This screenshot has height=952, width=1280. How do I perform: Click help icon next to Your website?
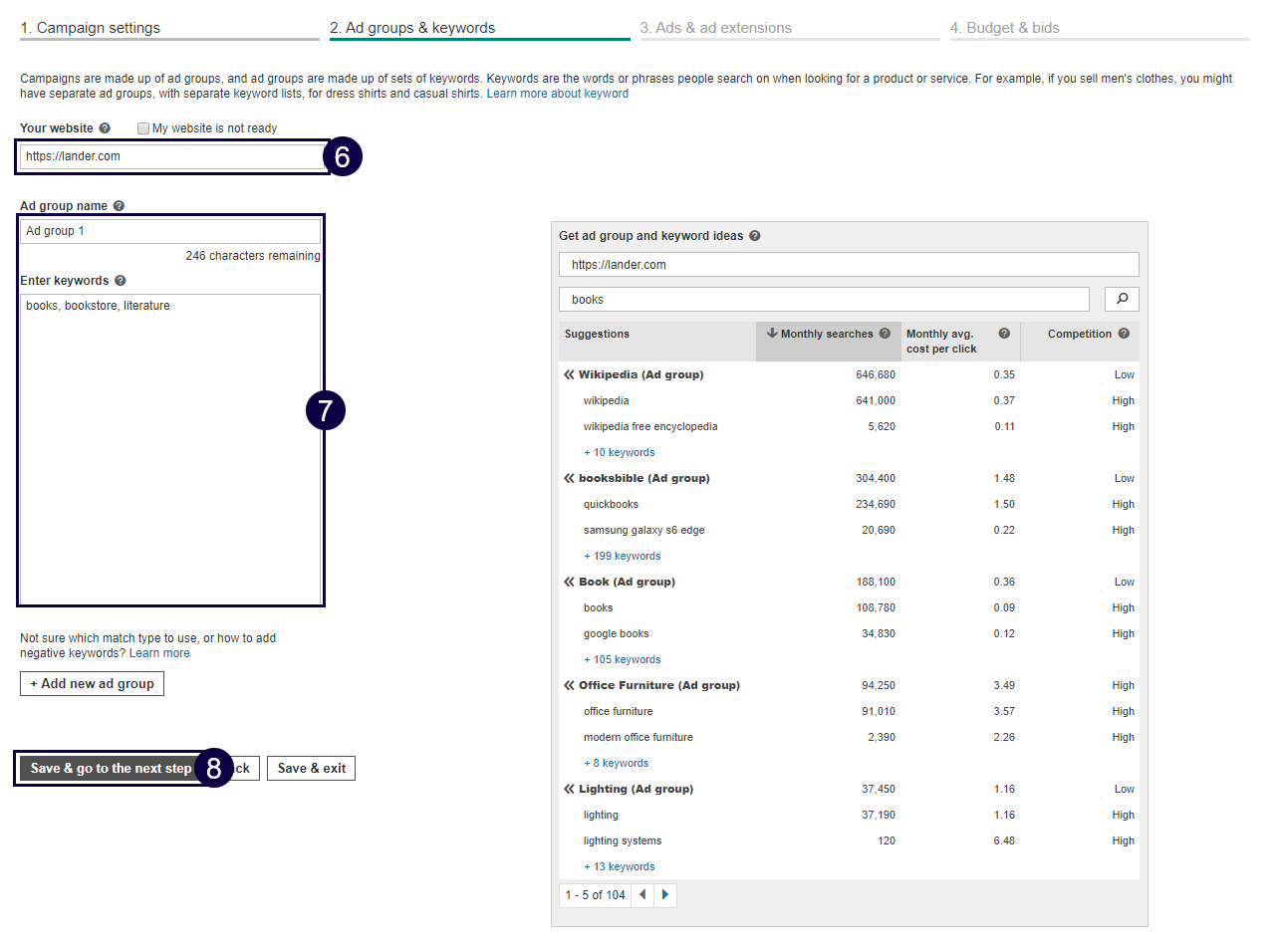coord(105,128)
